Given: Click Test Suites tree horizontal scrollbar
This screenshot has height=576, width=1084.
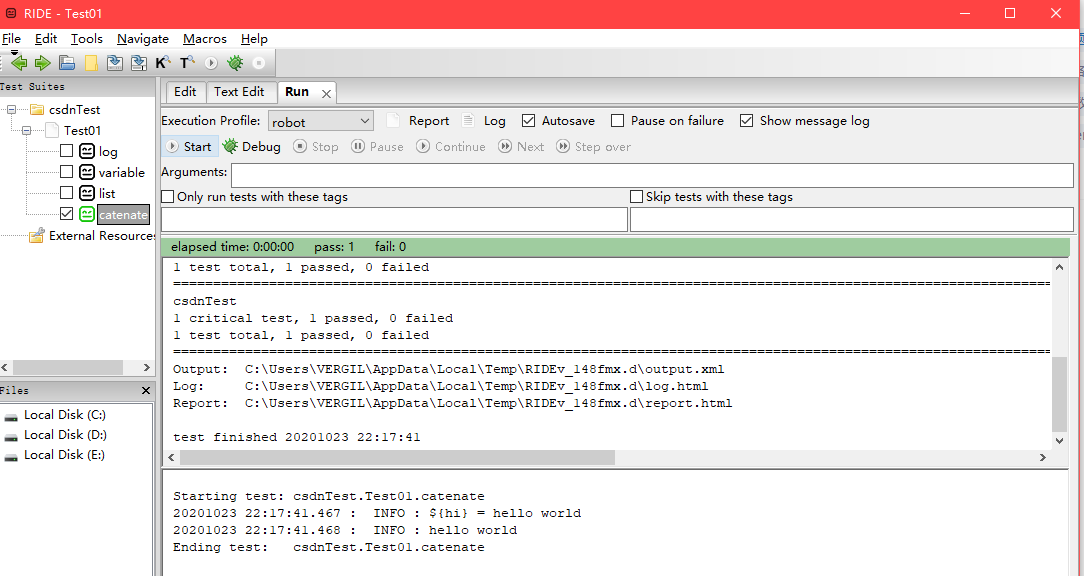Looking at the screenshot, I should 68,368.
